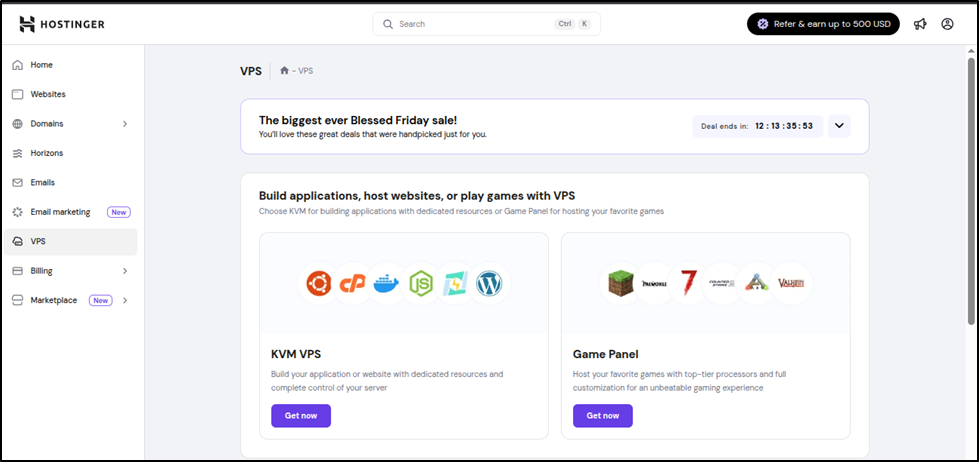Click Refer & earn up to 500 USD

(823, 24)
